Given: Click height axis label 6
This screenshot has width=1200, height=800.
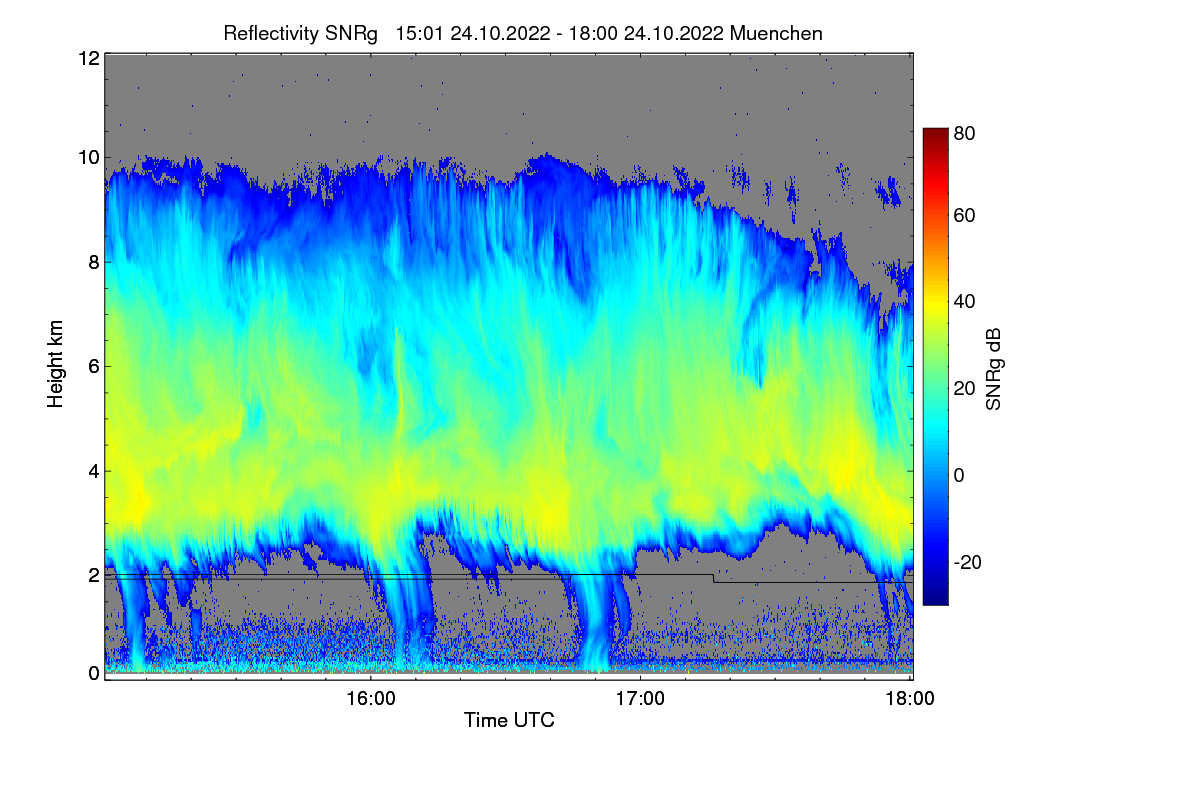Looking at the screenshot, I should pos(93,367).
